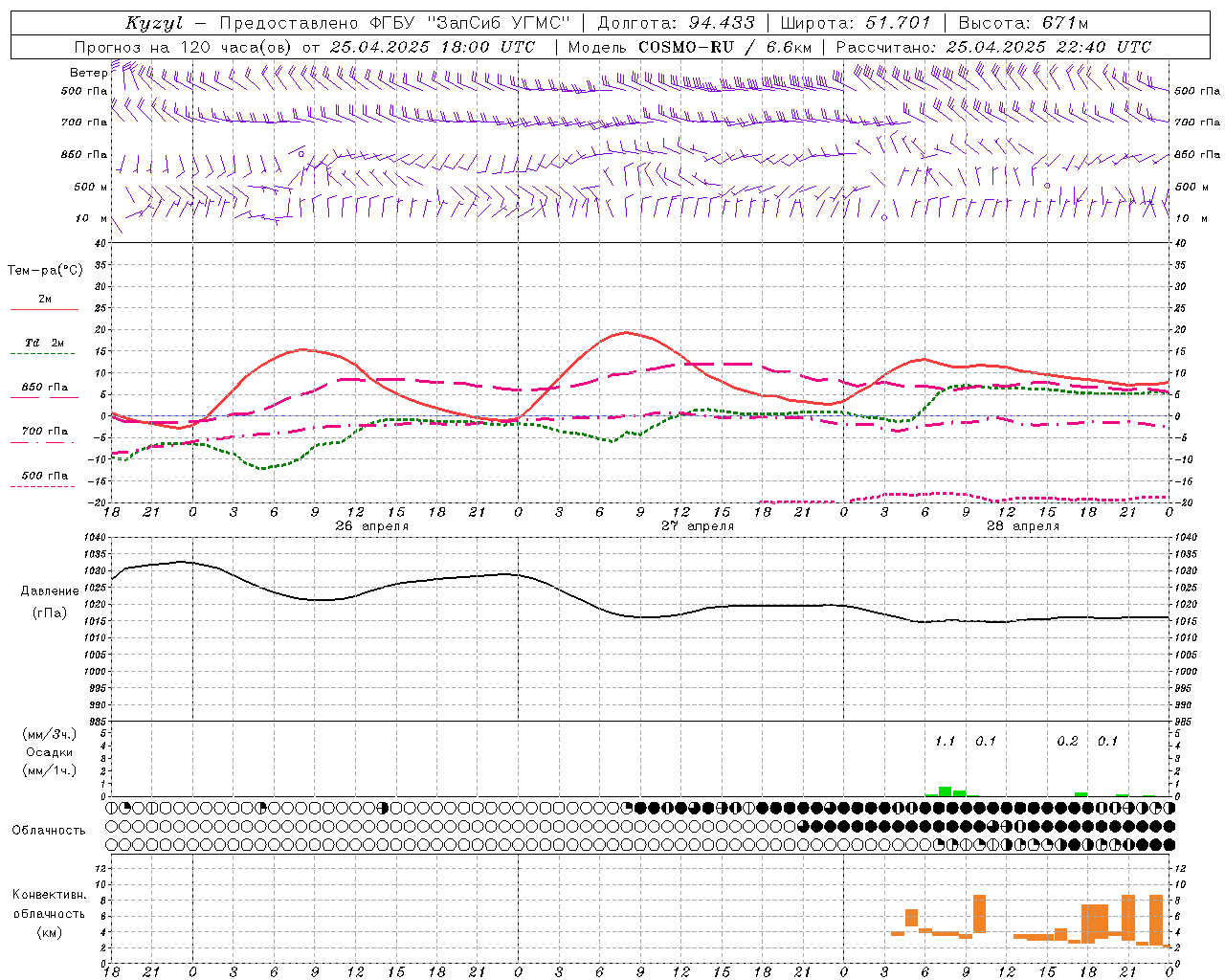Click the elevation text Высота: 671м
Viewport: 1225px width, 980px height.
click(1023, 23)
